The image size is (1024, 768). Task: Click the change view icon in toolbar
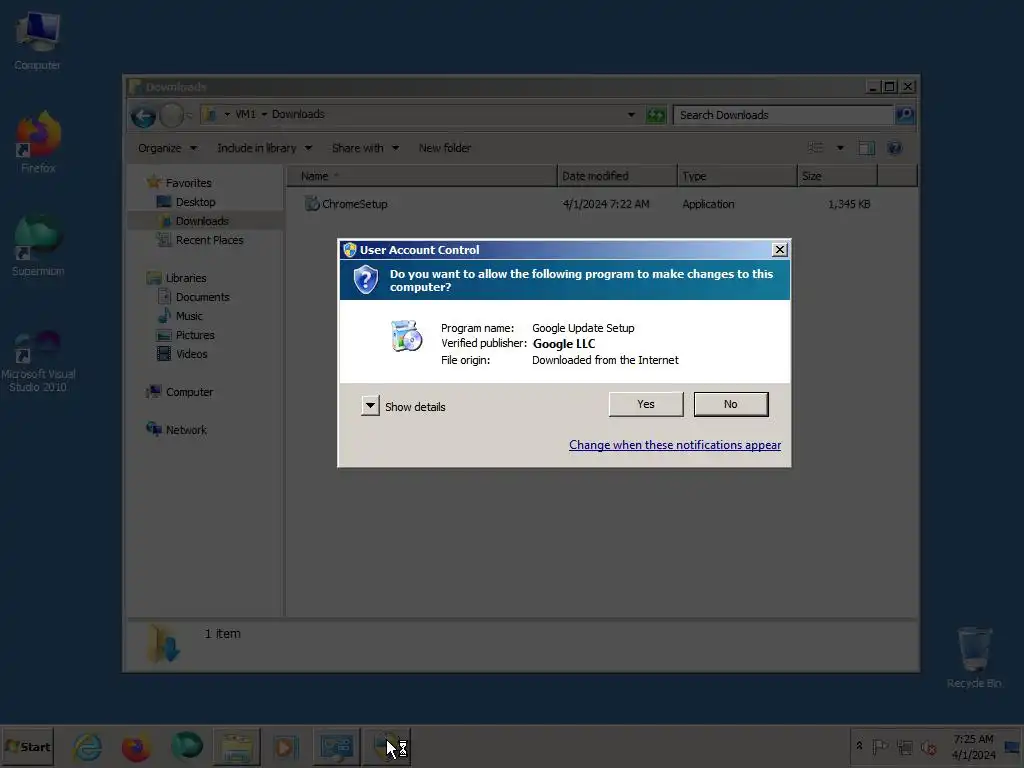(x=816, y=148)
